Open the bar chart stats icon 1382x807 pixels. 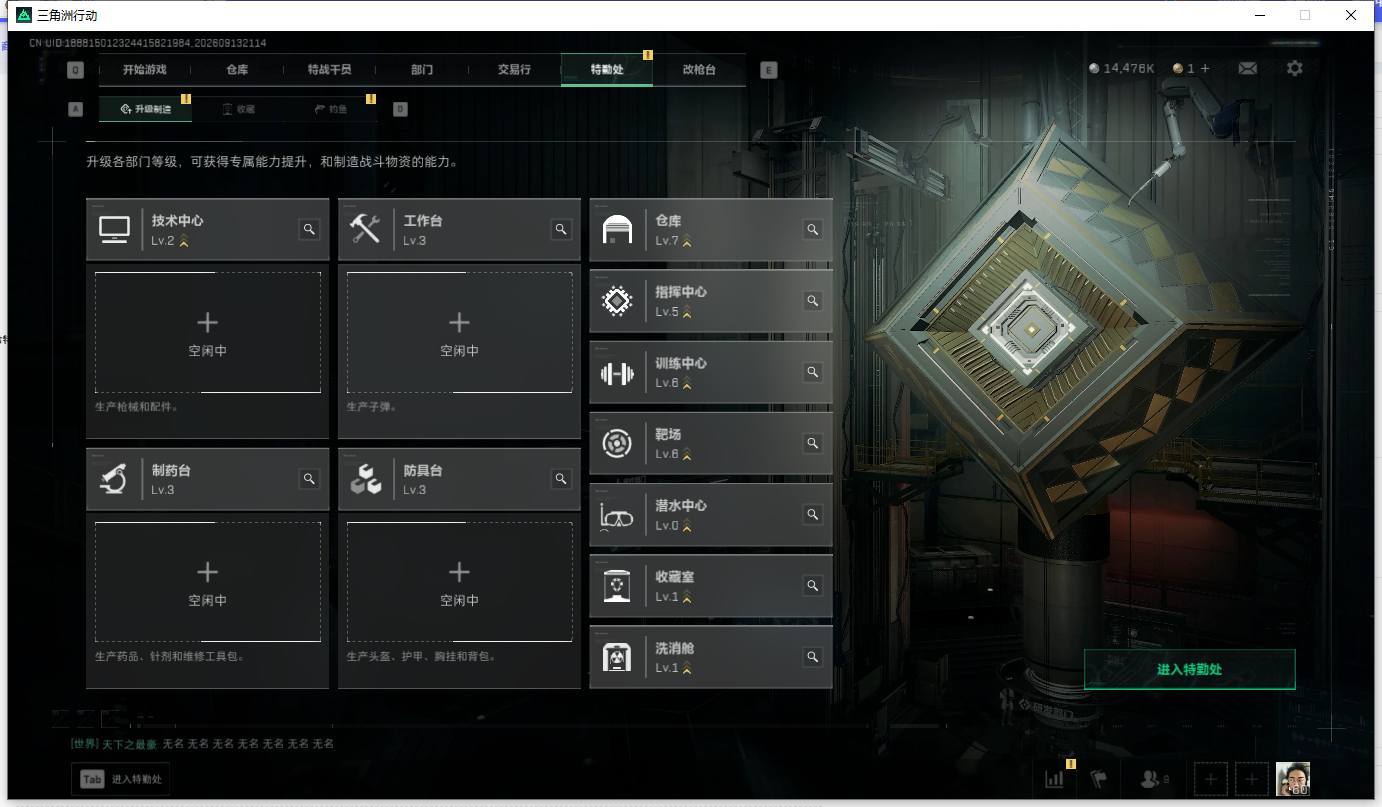point(1054,778)
